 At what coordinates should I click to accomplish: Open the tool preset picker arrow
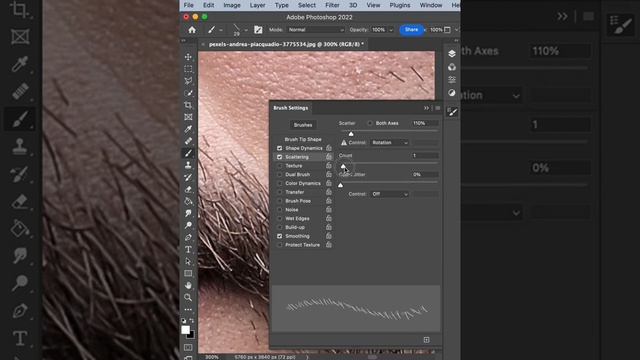click(221, 30)
